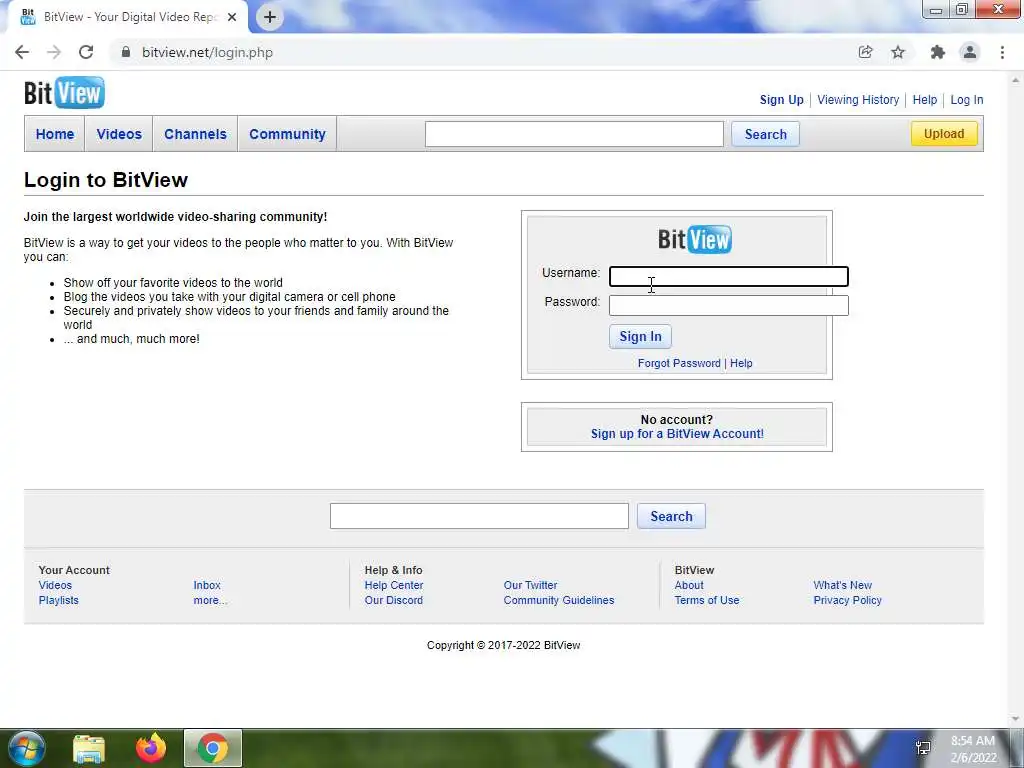Open the Videos navigation tab
The height and width of the screenshot is (768, 1024).
(x=119, y=134)
